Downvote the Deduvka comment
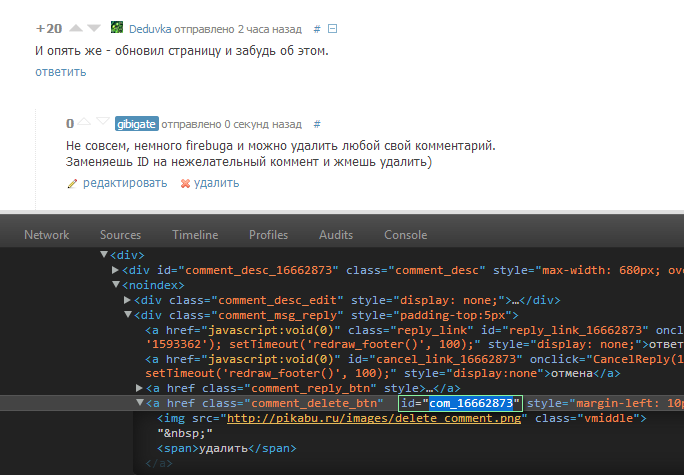684x475 pixels. tap(94, 28)
